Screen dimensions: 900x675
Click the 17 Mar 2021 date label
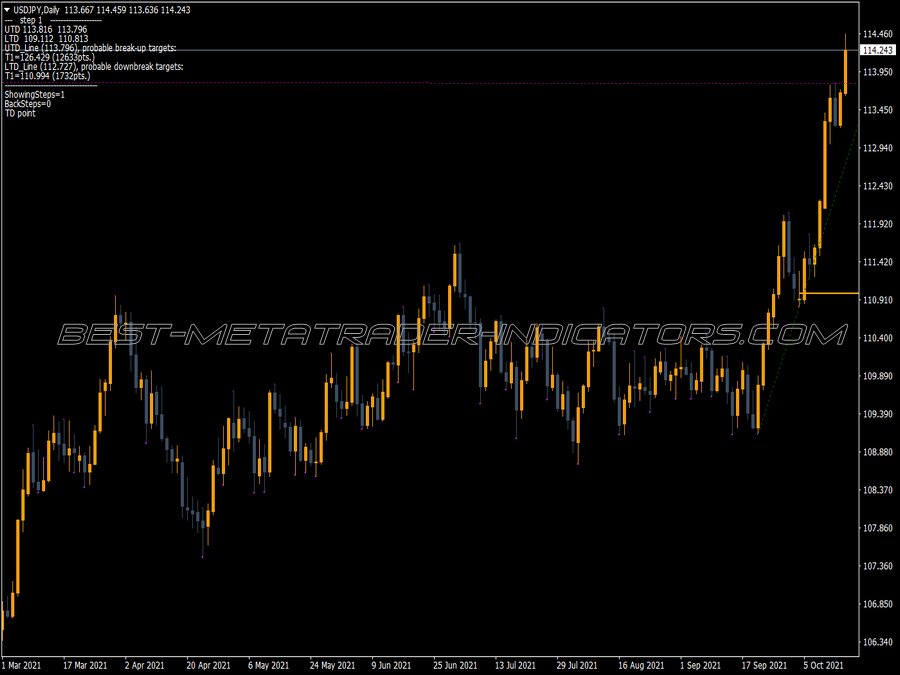pos(85,665)
